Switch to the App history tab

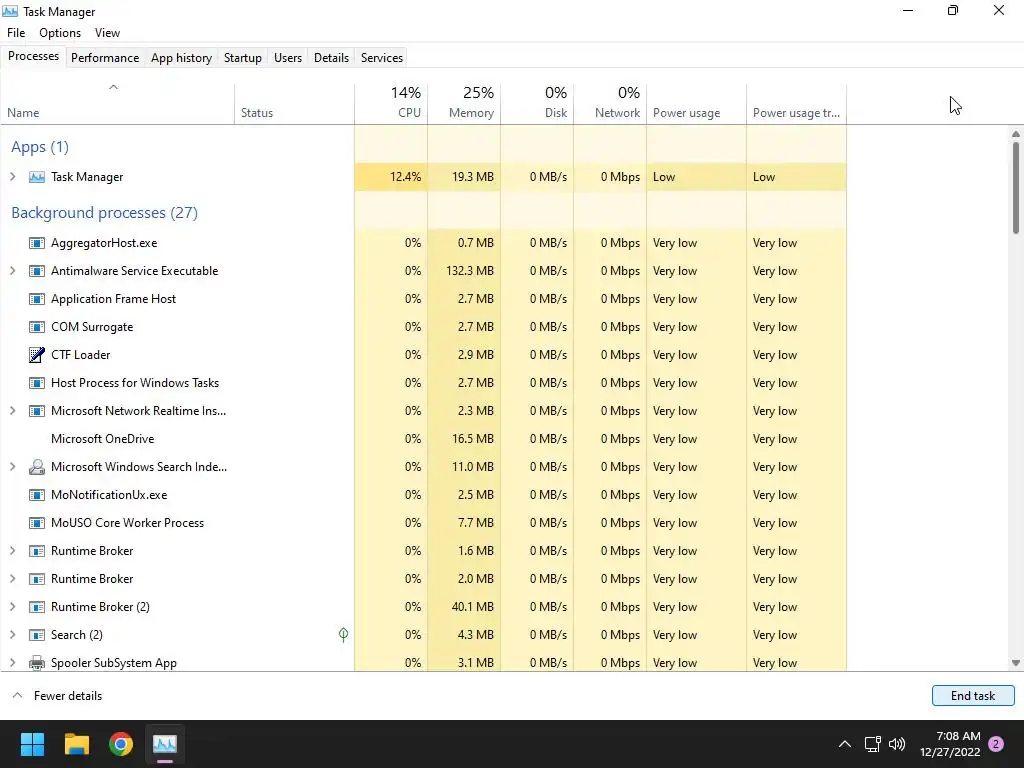182,57
